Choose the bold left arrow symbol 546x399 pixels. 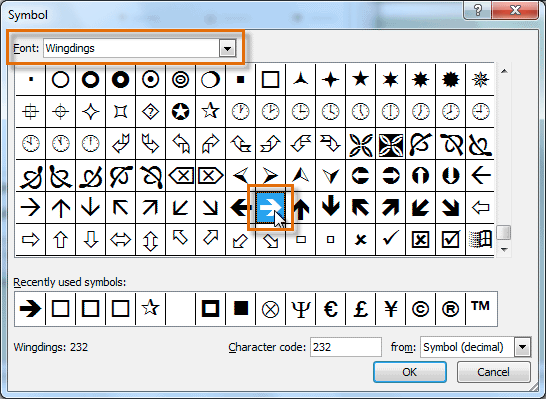pos(240,208)
